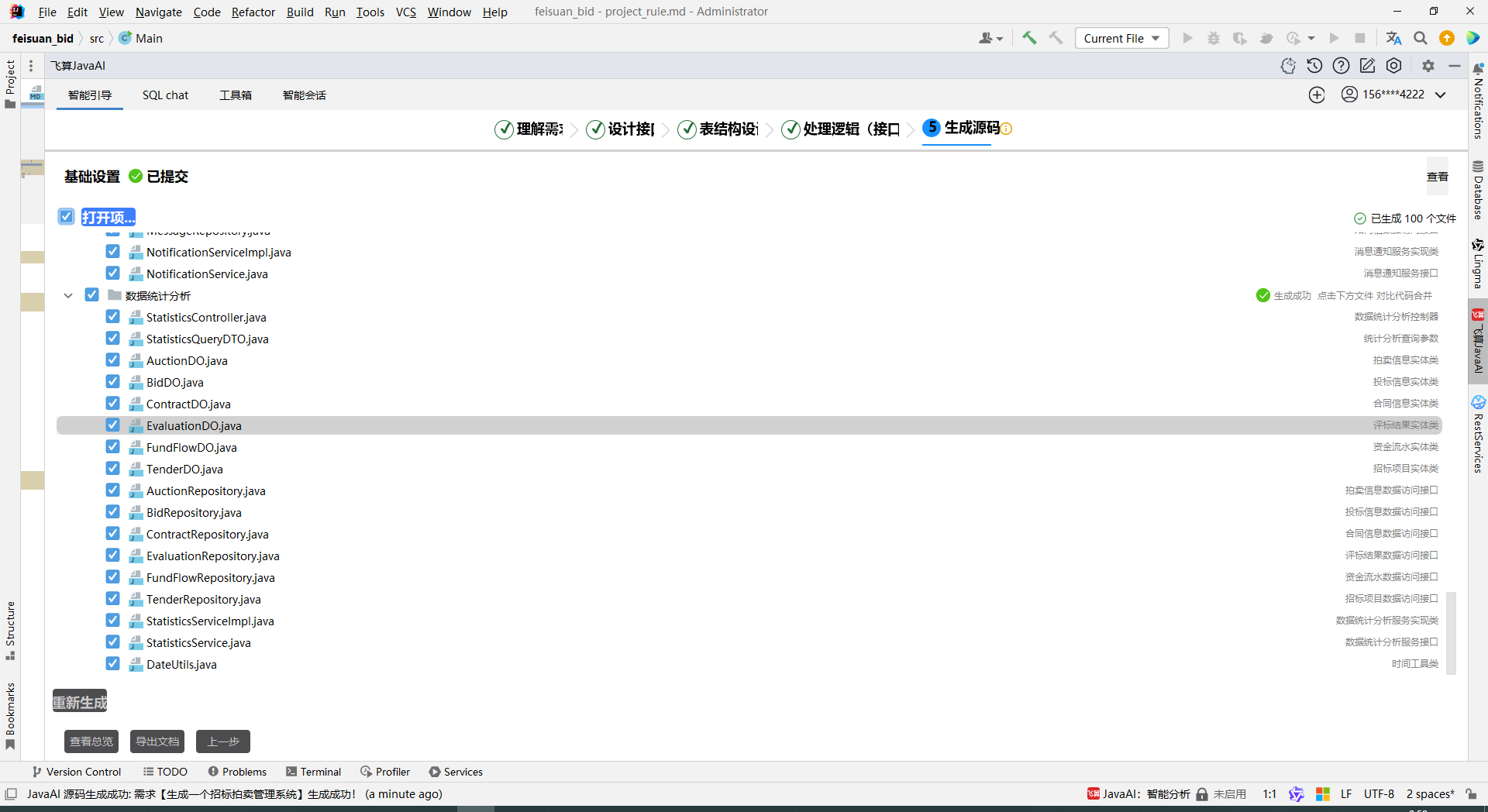Viewport: 1488px width, 812px height.
Task: Click the 上一步 button
Action: [x=223, y=741]
